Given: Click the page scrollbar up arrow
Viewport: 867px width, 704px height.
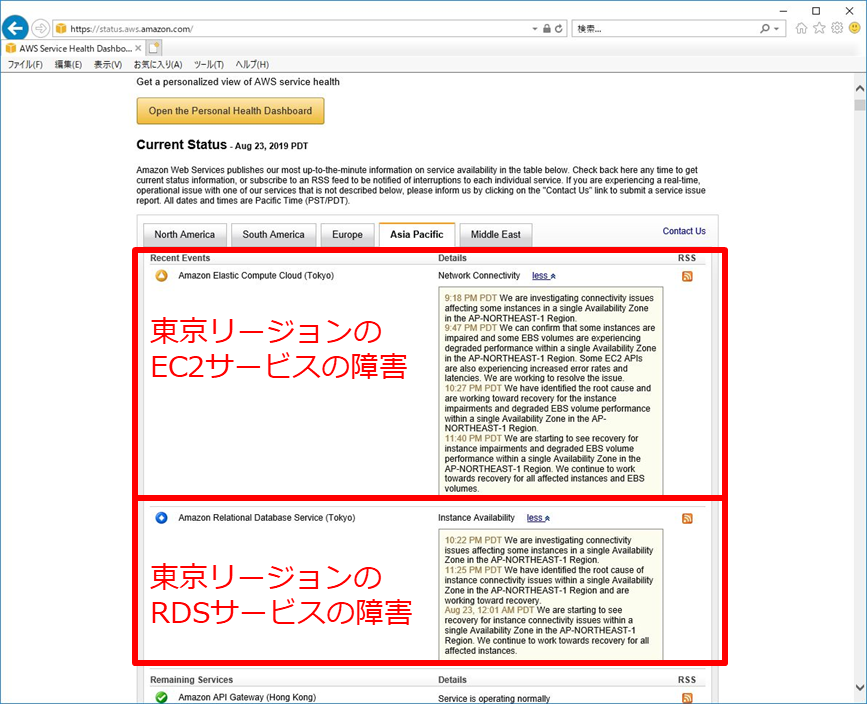Looking at the screenshot, I should point(860,88).
